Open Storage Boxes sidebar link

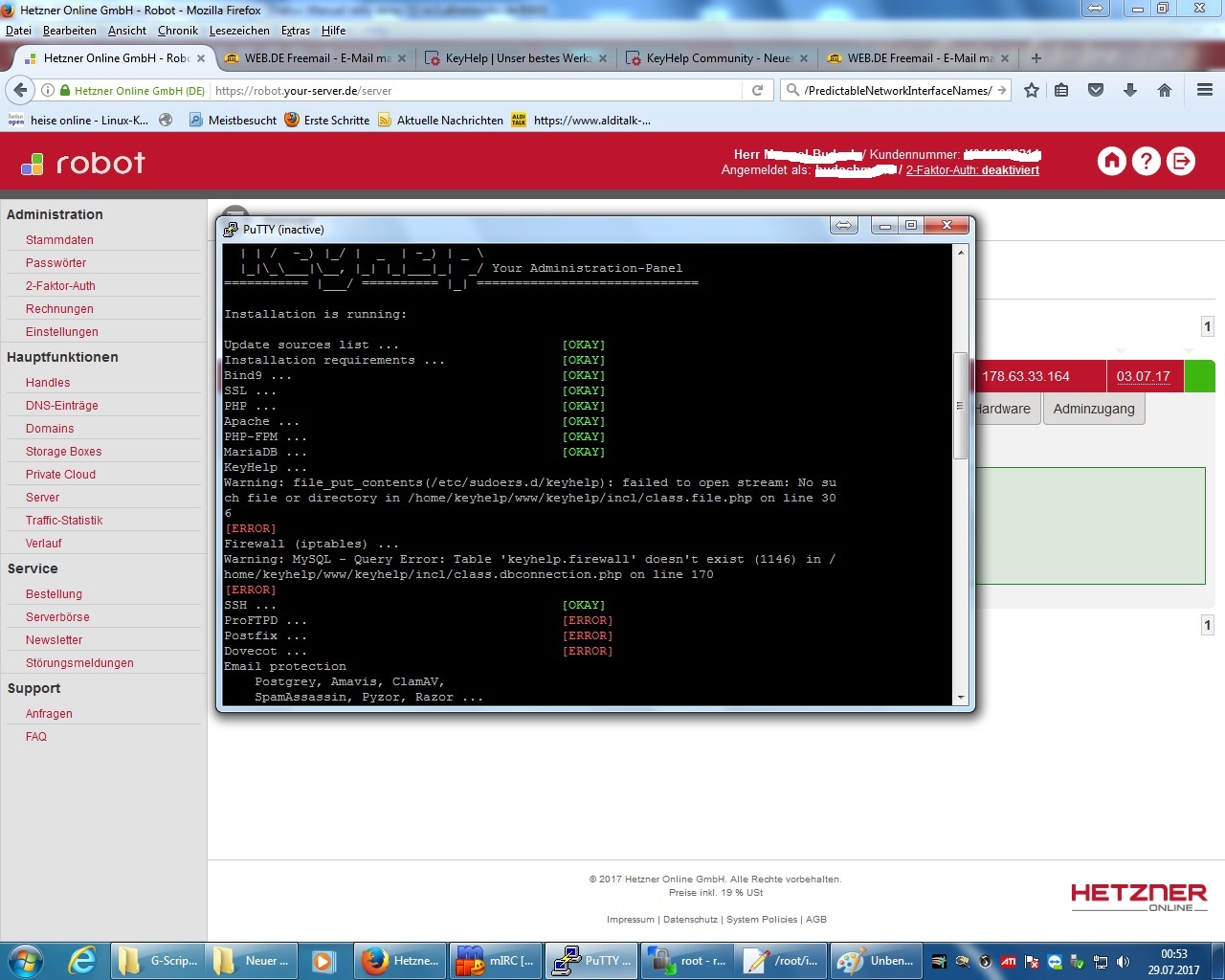63,452
